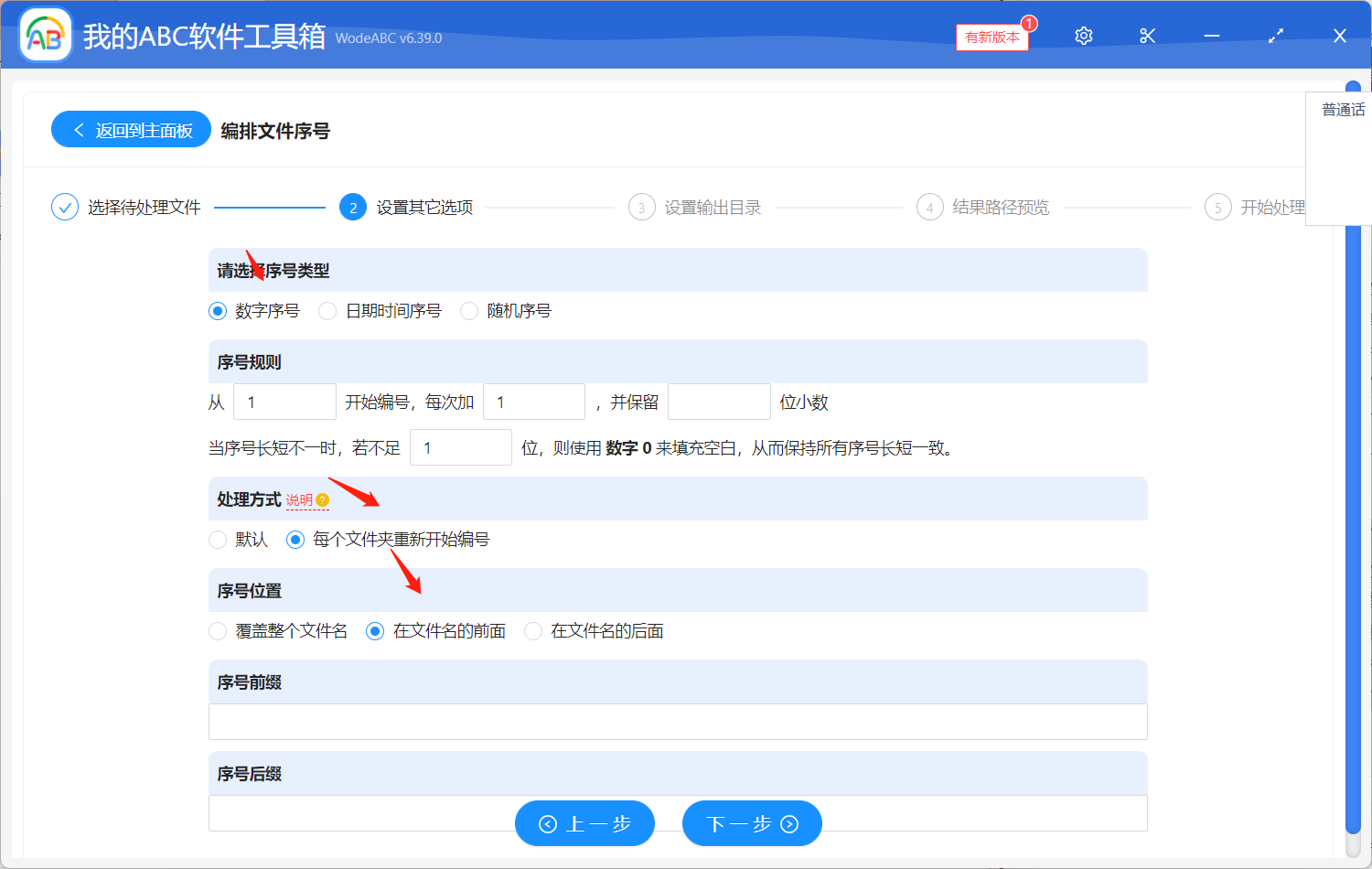Viewport: 1372px width, 869px height.
Task: Select 在文件名的后面 position option
Action: tap(533, 631)
